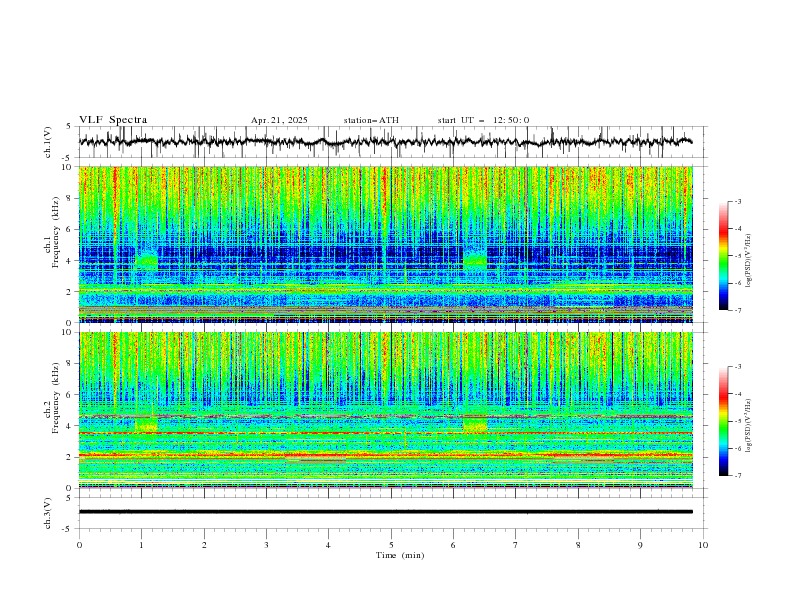Click the ch.1 green burst after 6 minutes
Viewport: 792px width, 612px height.
(475, 260)
